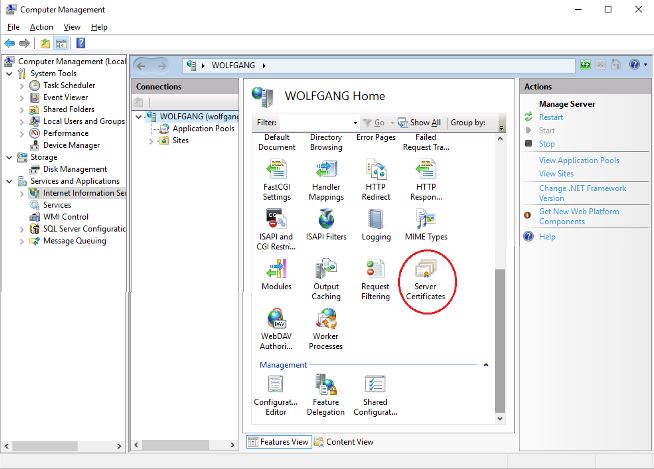Click the Show All button
Screen dimensions: 654x469
click(420, 123)
